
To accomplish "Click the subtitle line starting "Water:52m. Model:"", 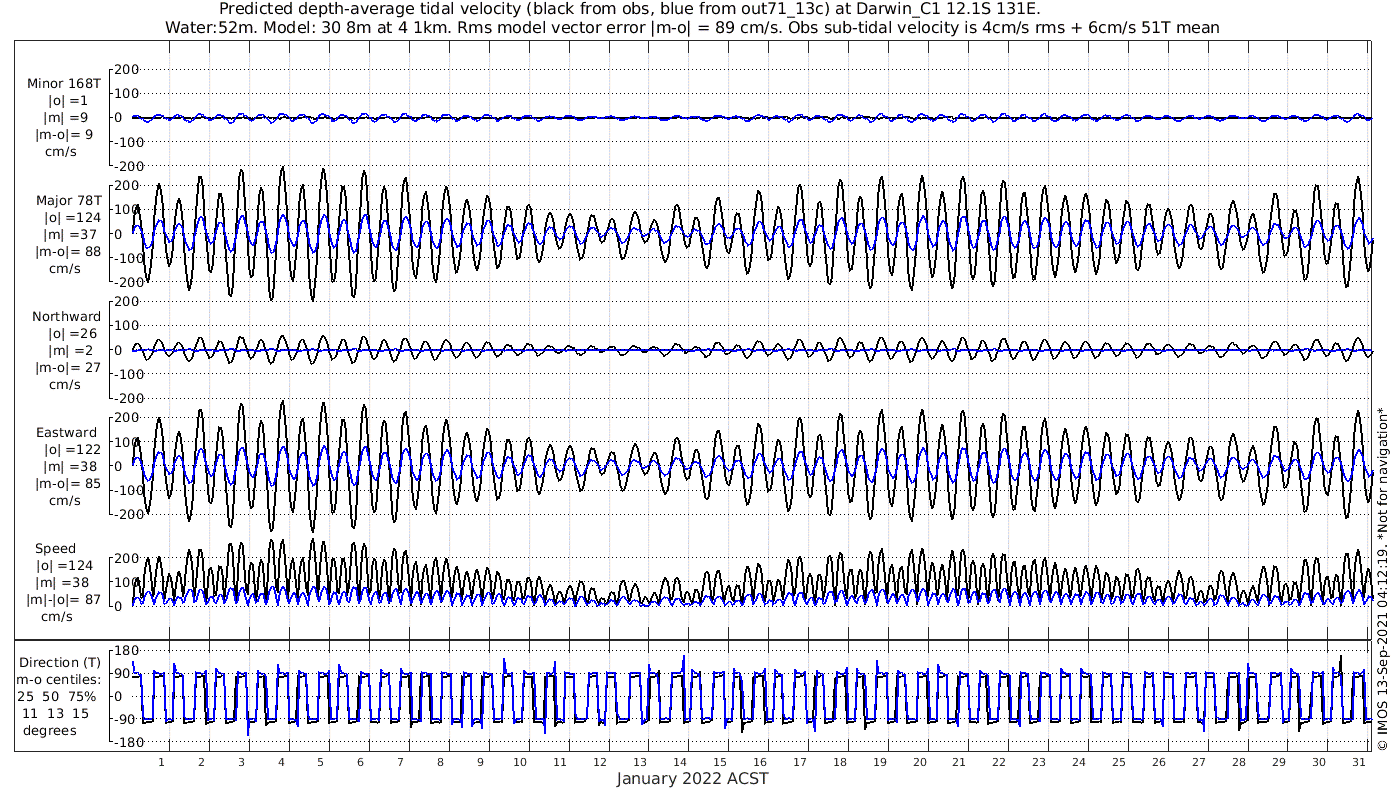I will pyautogui.click(x=692, y=28).
